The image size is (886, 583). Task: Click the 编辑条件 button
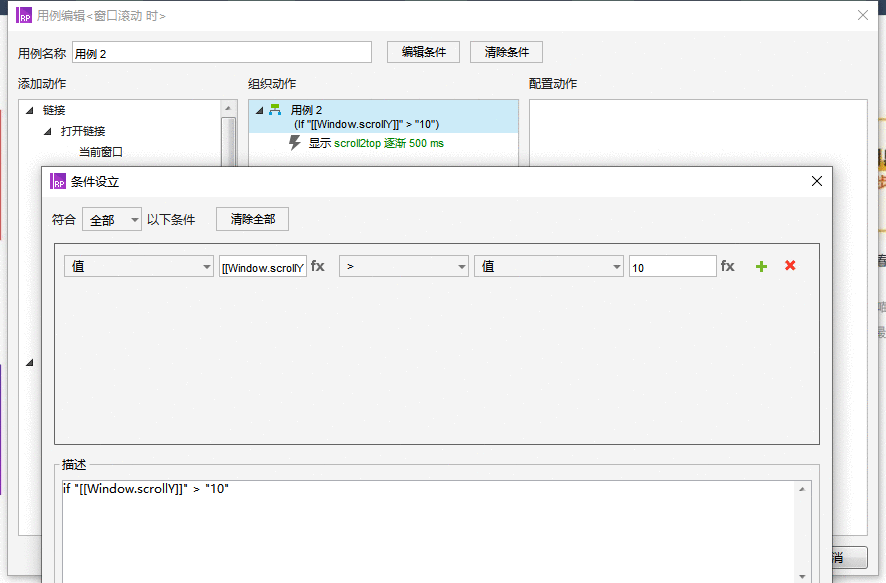tap(423, 52)
